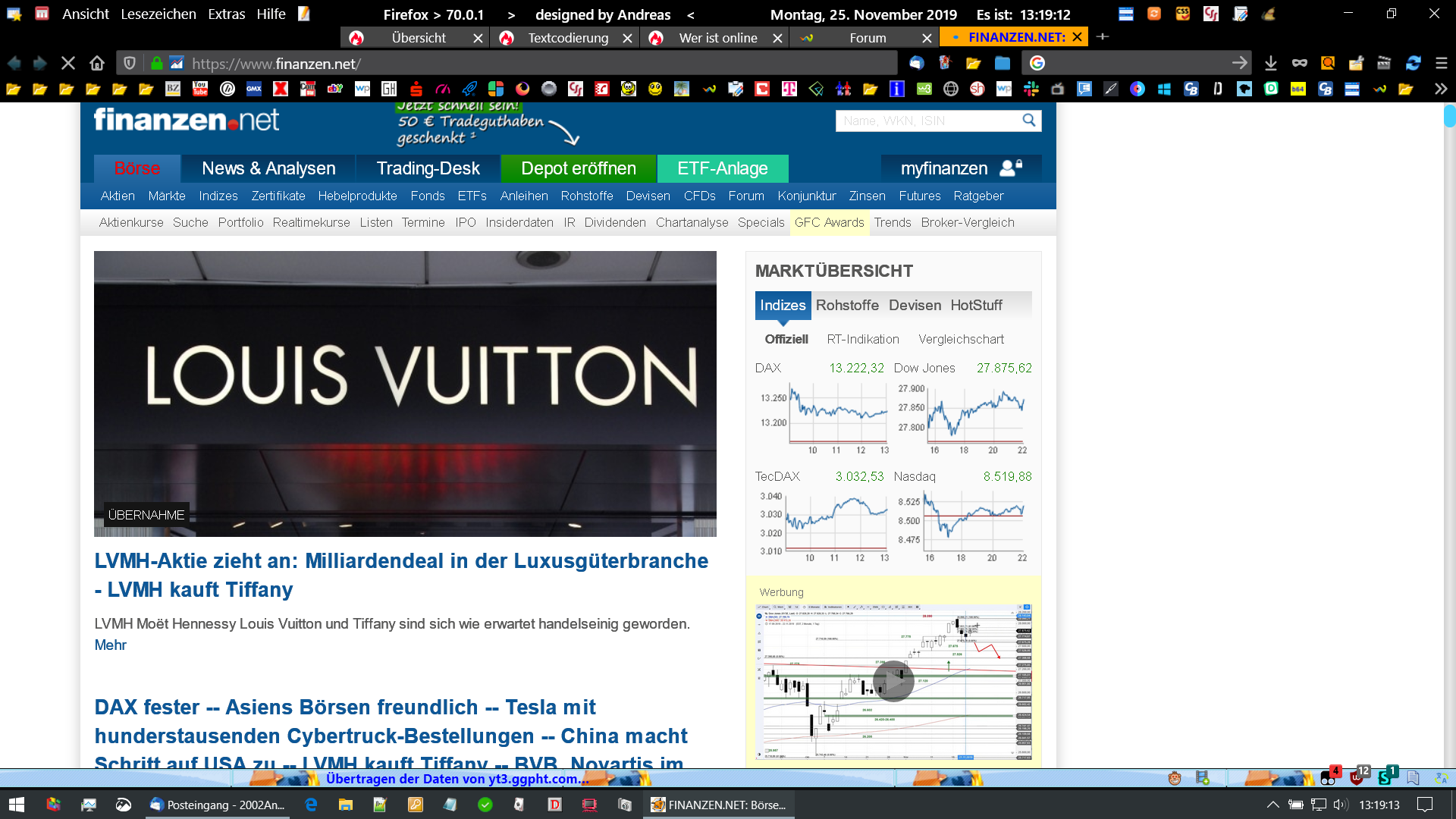Open the Lesezeichen menu
1456x819 pixels.
point(158,14)
